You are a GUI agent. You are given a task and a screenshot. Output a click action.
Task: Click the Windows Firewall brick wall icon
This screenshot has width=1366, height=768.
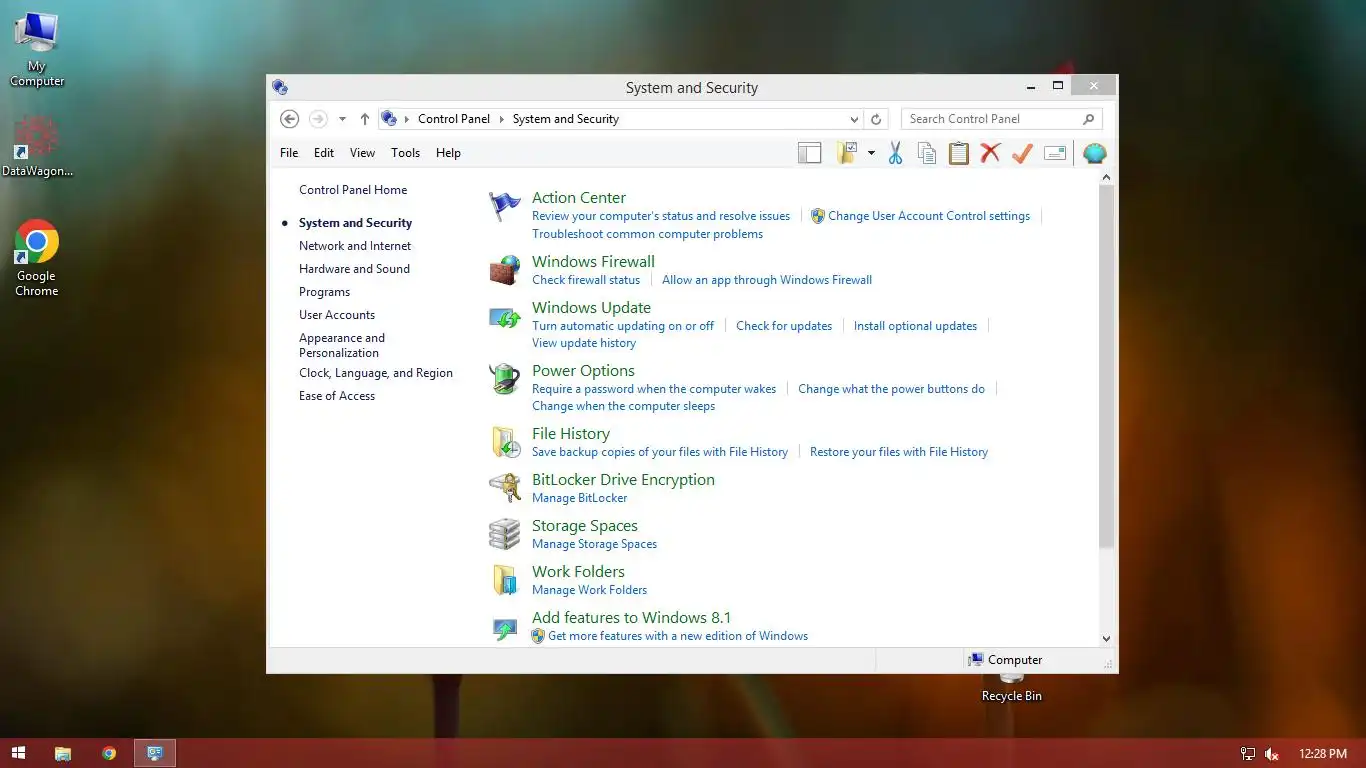[505, 270]
